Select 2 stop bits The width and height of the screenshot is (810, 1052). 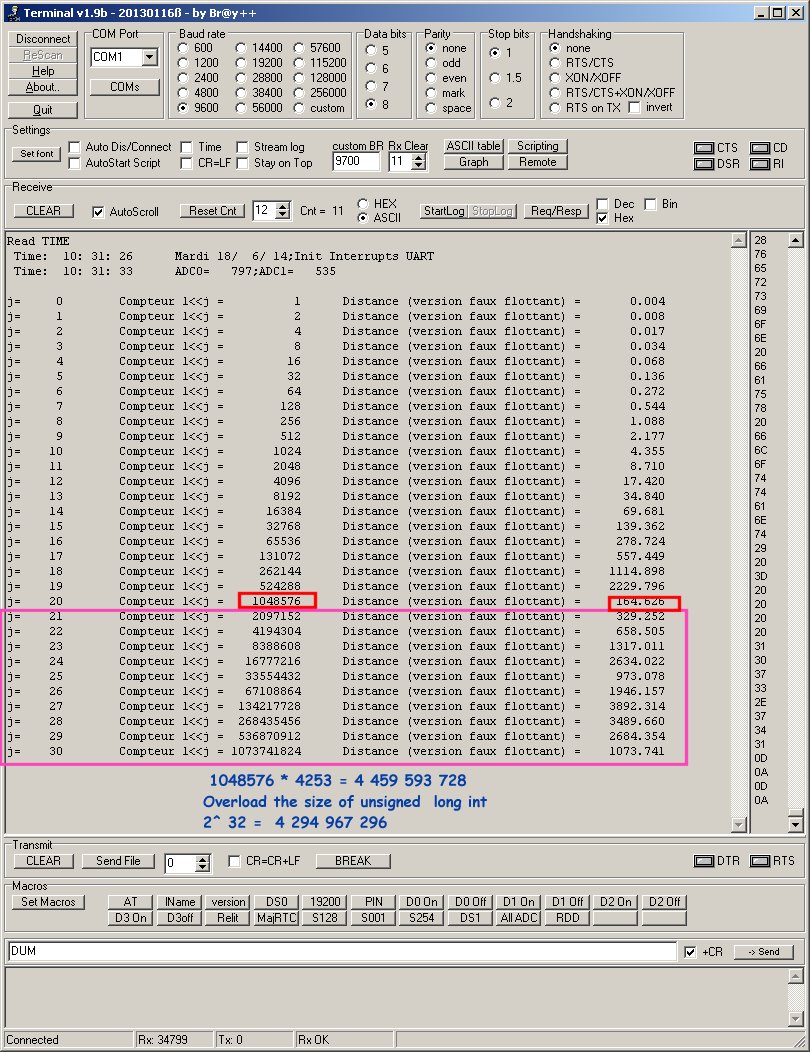pos(495,103)
